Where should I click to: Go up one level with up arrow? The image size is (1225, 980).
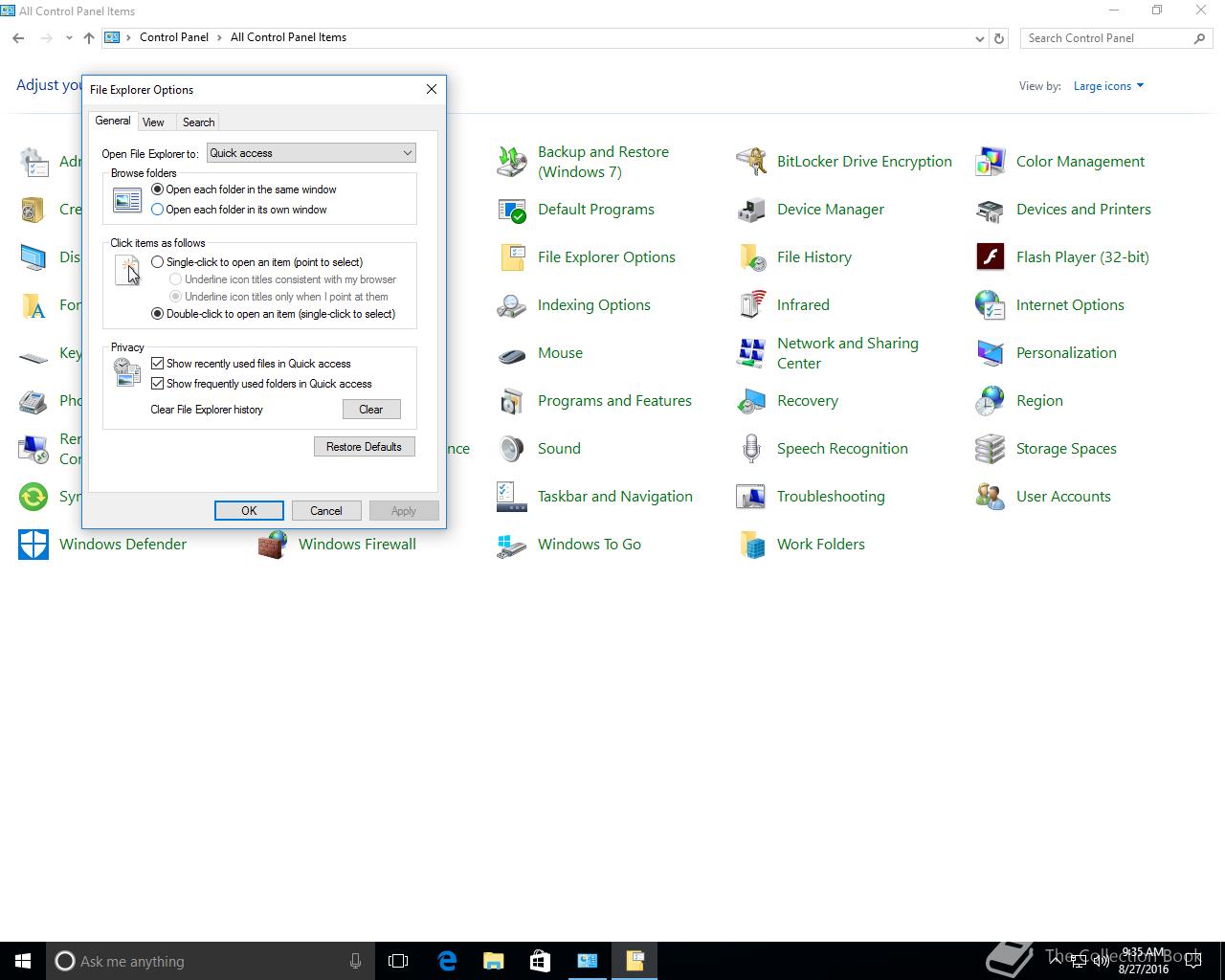[x=89, y=38]
